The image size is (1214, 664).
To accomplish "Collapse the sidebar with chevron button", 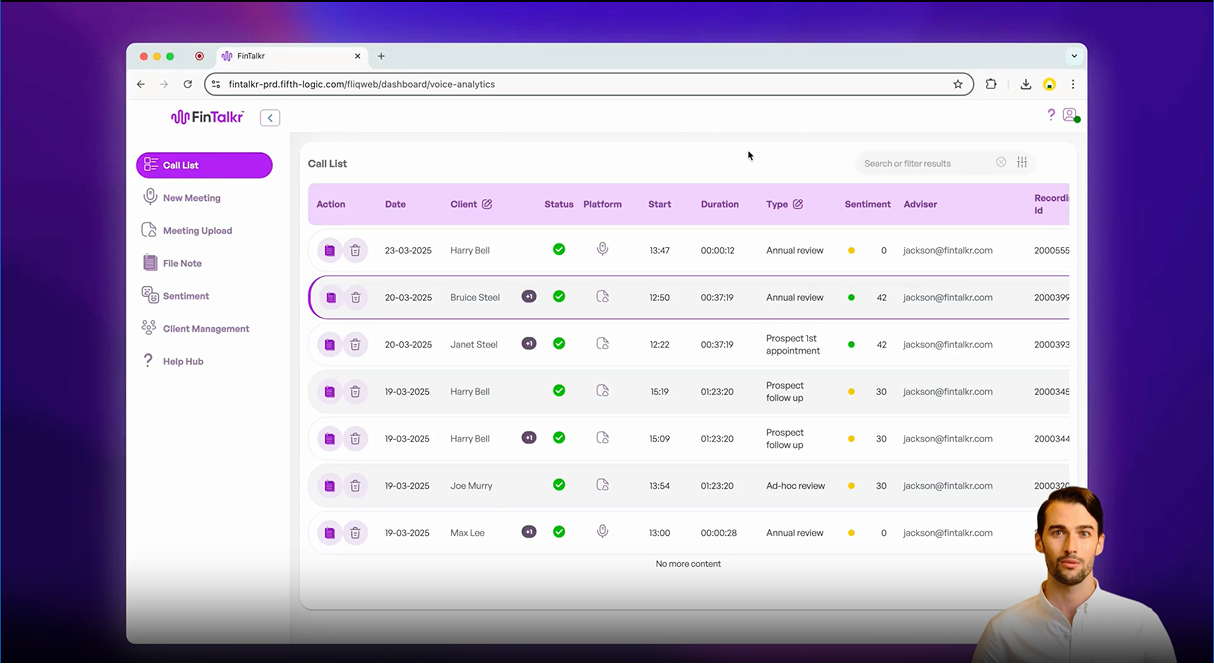I will pyautogui.click(x=270, y=118).
